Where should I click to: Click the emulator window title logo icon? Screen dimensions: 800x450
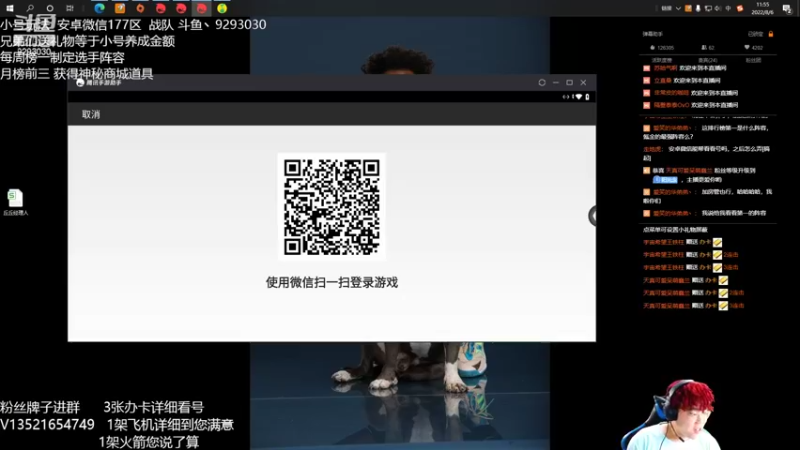(80, 83)
